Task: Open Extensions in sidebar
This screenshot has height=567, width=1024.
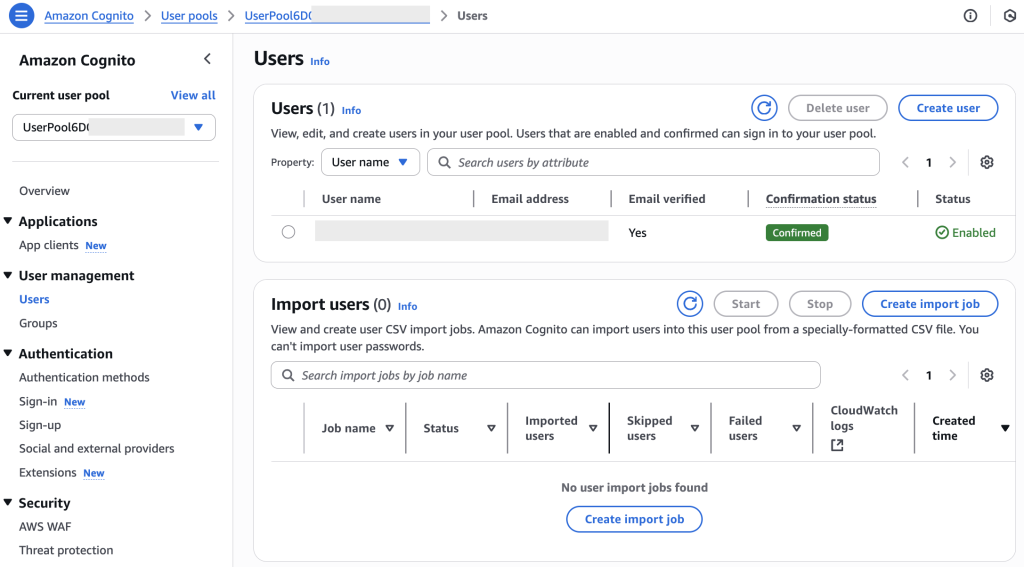Action: (x=48, y=472)
